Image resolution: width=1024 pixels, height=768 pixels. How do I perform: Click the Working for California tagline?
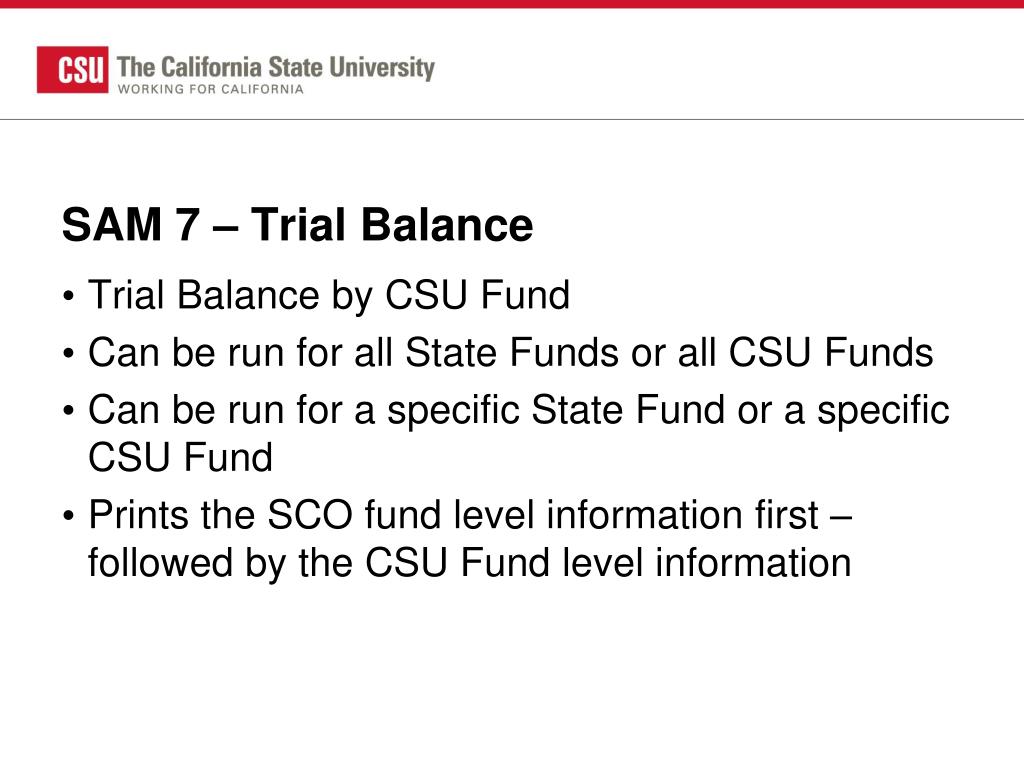coord(210,89)
